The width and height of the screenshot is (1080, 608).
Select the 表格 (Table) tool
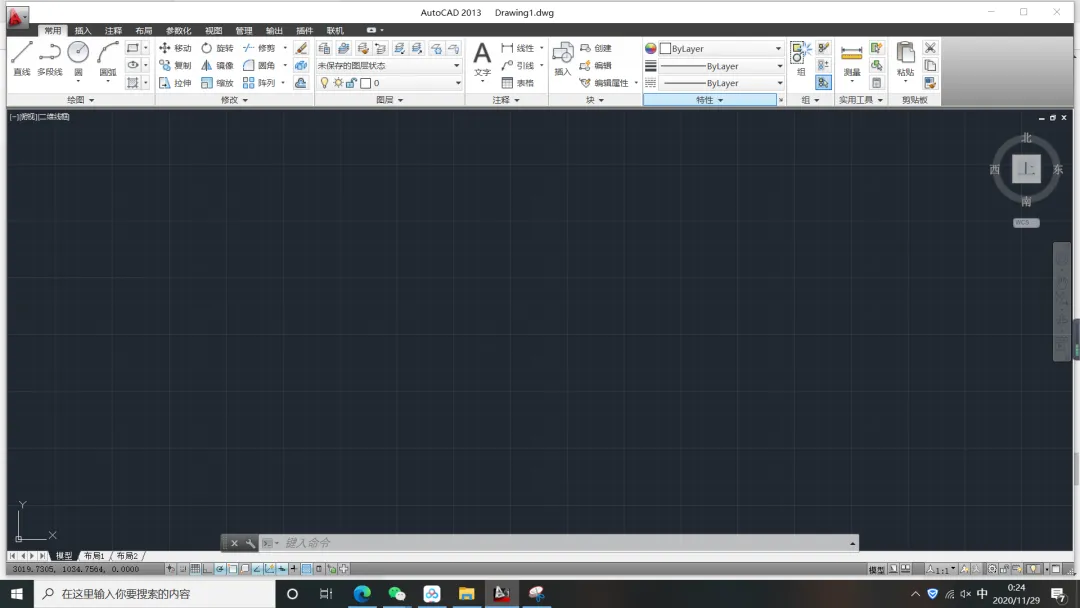point(517,83)
